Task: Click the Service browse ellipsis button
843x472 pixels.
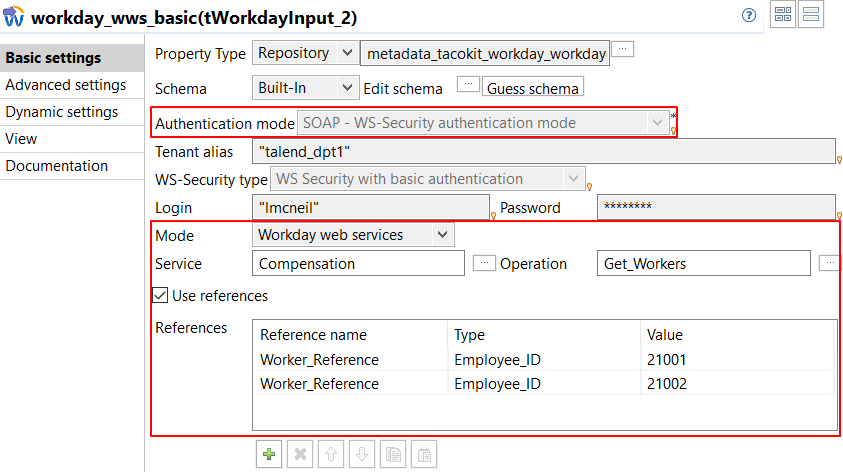Action: click(483, 263)
